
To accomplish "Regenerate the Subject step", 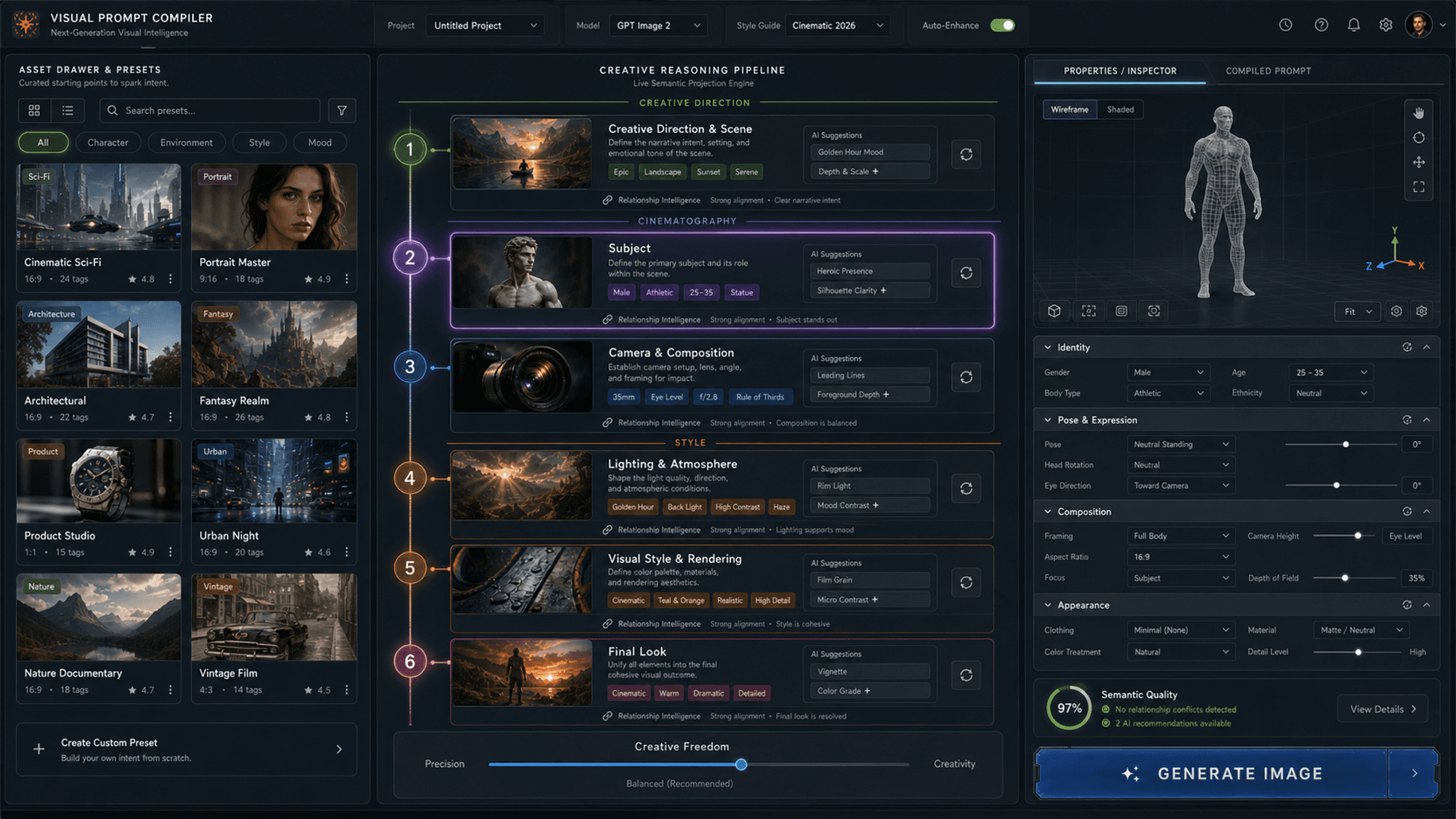I will point(966,273).
